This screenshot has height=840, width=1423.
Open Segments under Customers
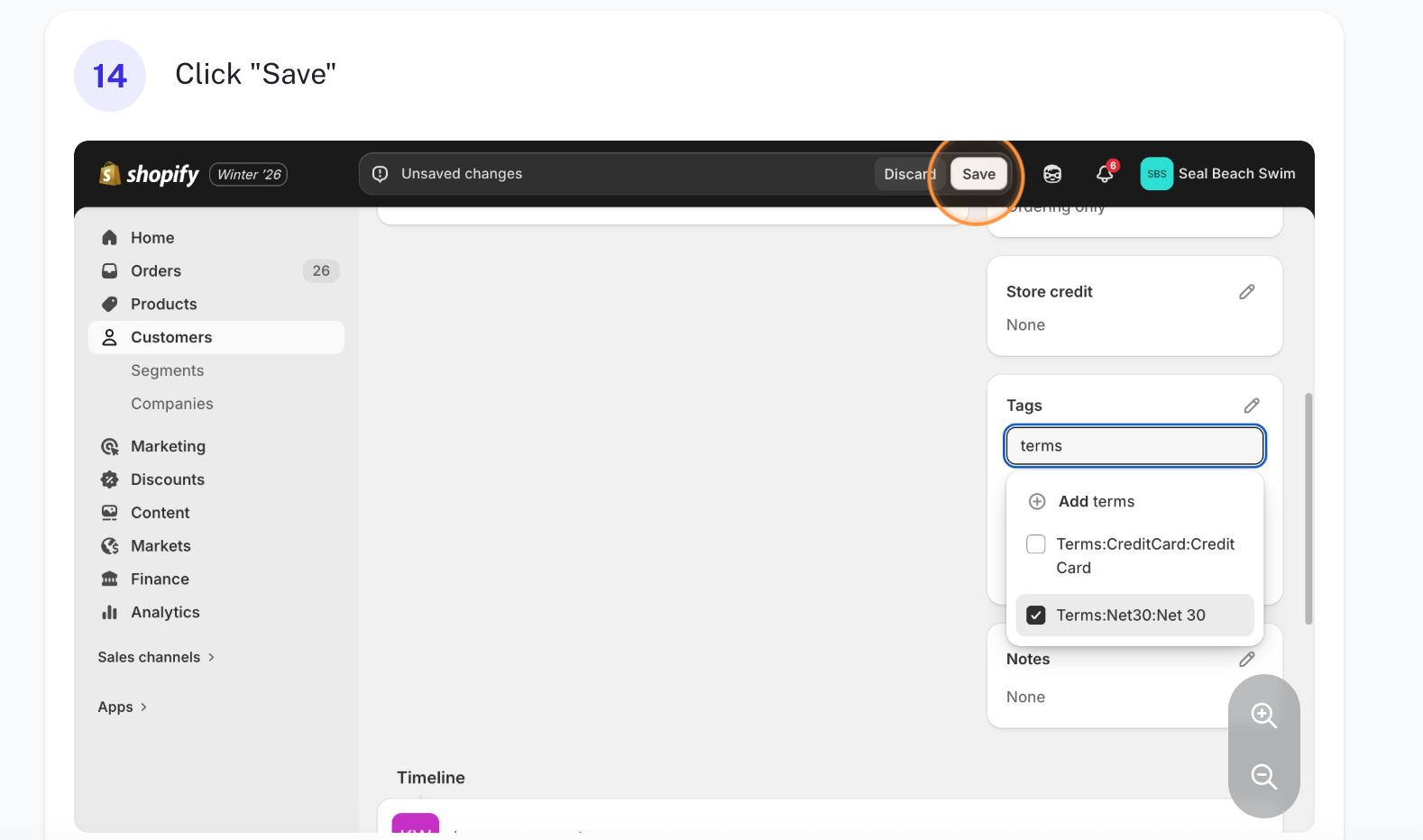click(x=167, y=370)
